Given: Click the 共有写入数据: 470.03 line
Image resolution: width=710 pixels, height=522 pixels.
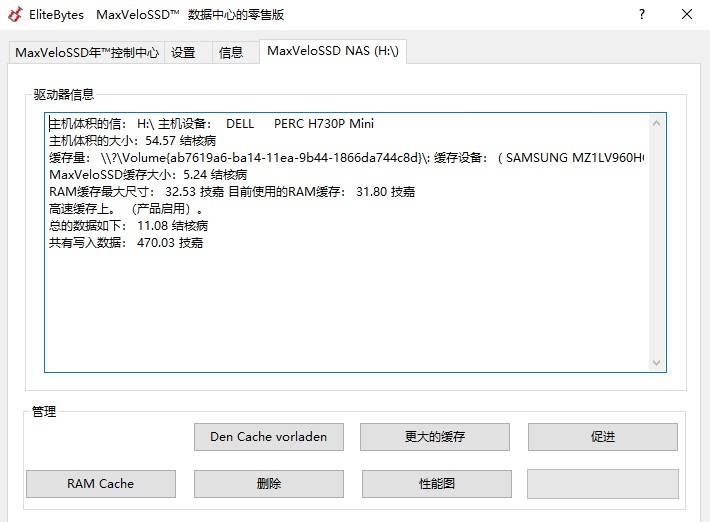Looking at the screenshot, I should (x=126, y=243).
